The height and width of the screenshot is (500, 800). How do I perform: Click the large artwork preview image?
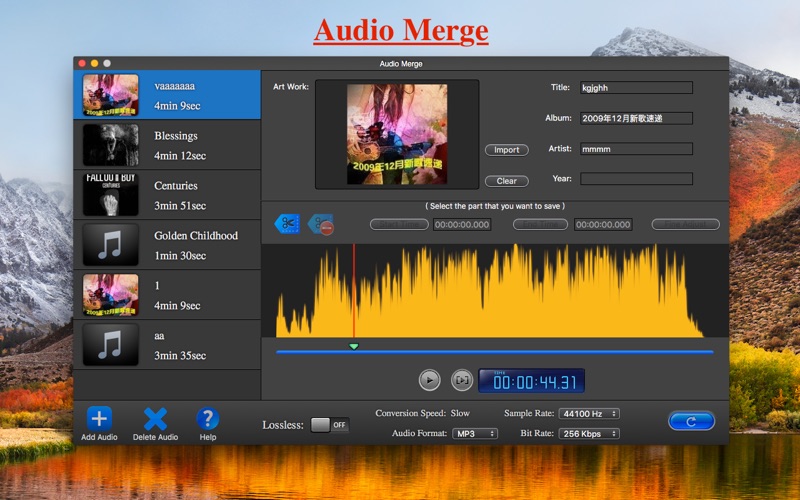pyautogui.click(x=397, y=134)
